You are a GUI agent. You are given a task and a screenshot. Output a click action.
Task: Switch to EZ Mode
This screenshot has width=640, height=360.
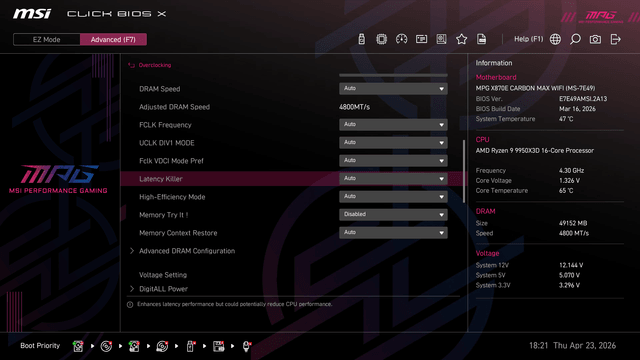(47, 40)
